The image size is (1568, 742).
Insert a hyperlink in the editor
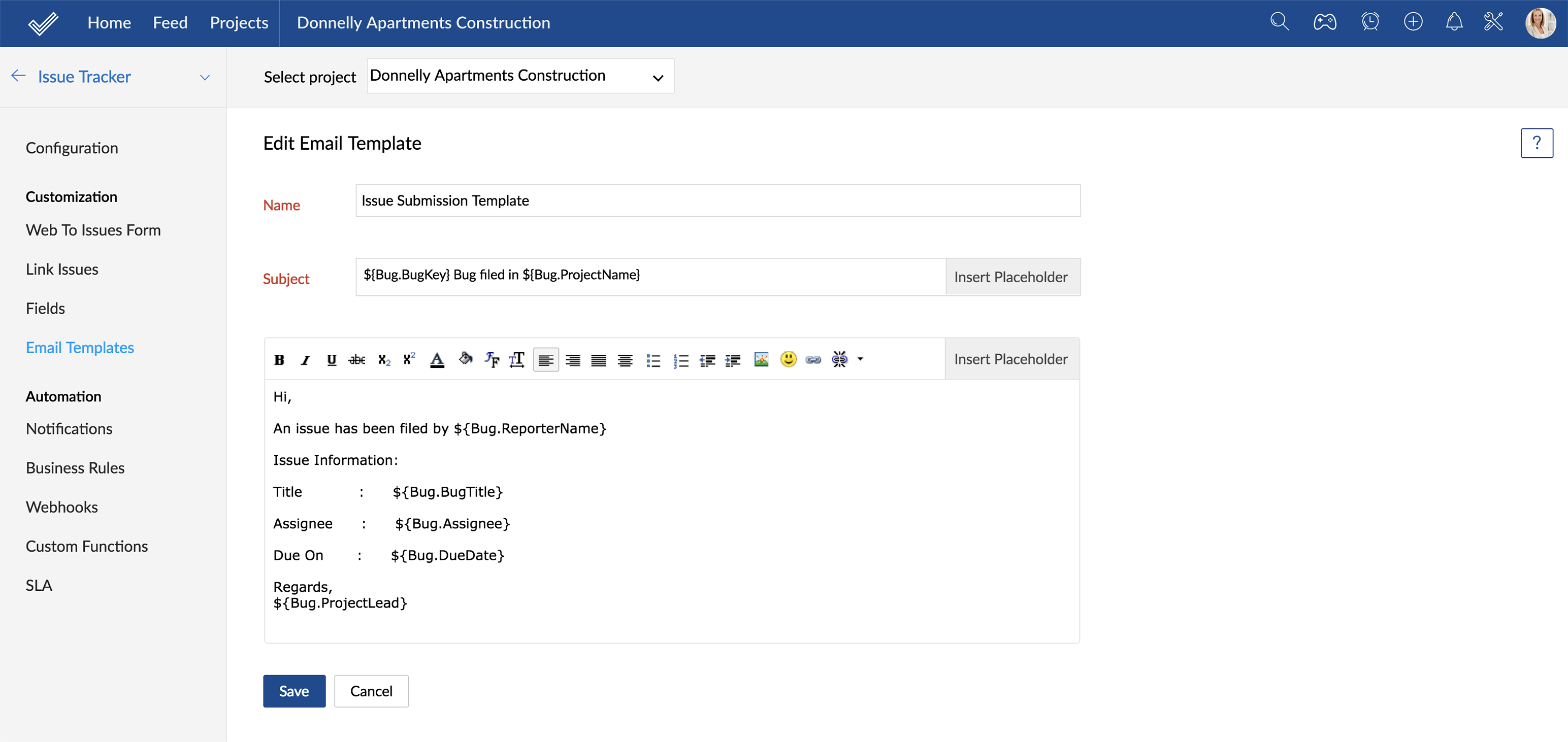(813, 359)
